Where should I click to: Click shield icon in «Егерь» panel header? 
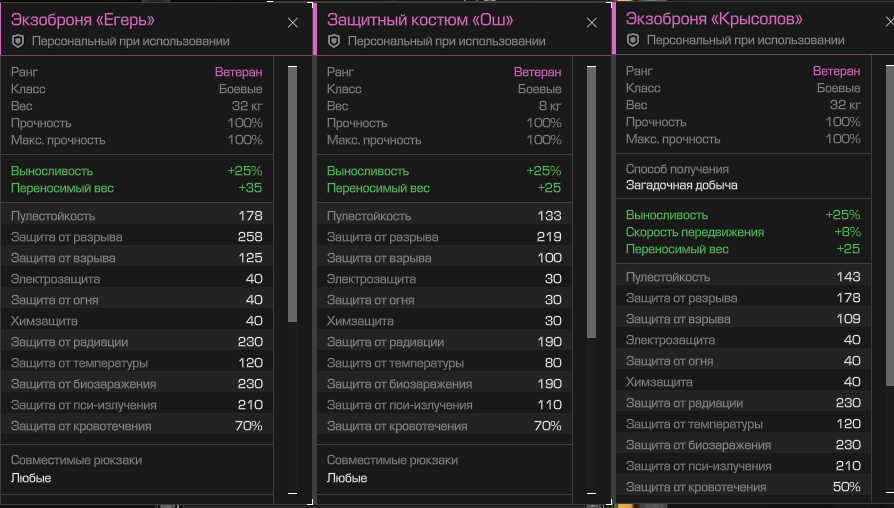(x=18, y=41)
